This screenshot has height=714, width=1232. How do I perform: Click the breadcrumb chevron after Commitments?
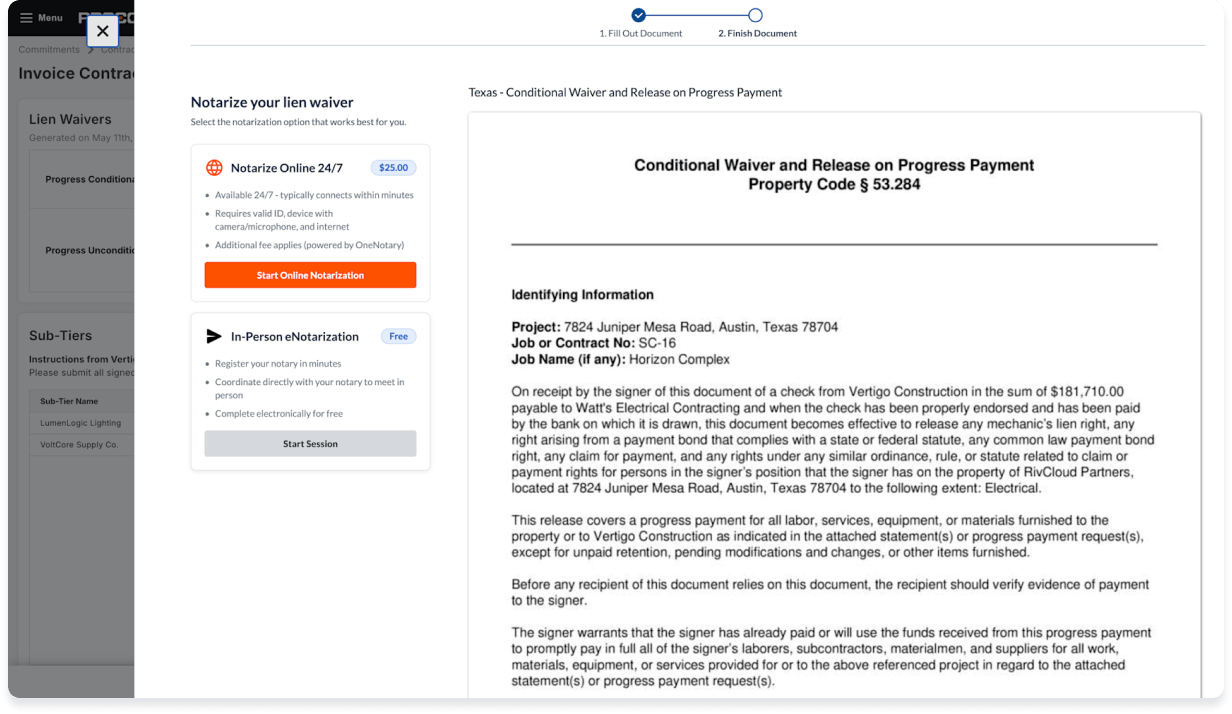coord(91,50)
